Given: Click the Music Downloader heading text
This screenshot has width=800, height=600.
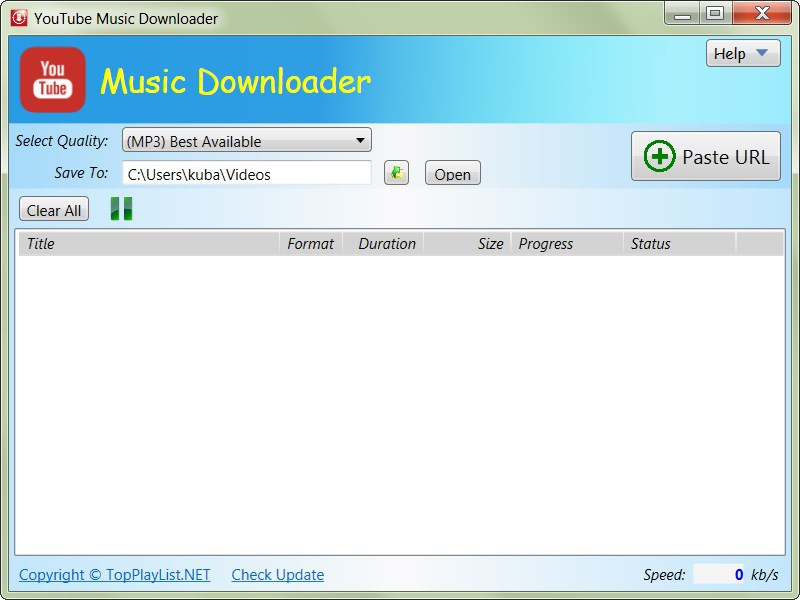Looking at the screenshot, I should click(236, 81).
